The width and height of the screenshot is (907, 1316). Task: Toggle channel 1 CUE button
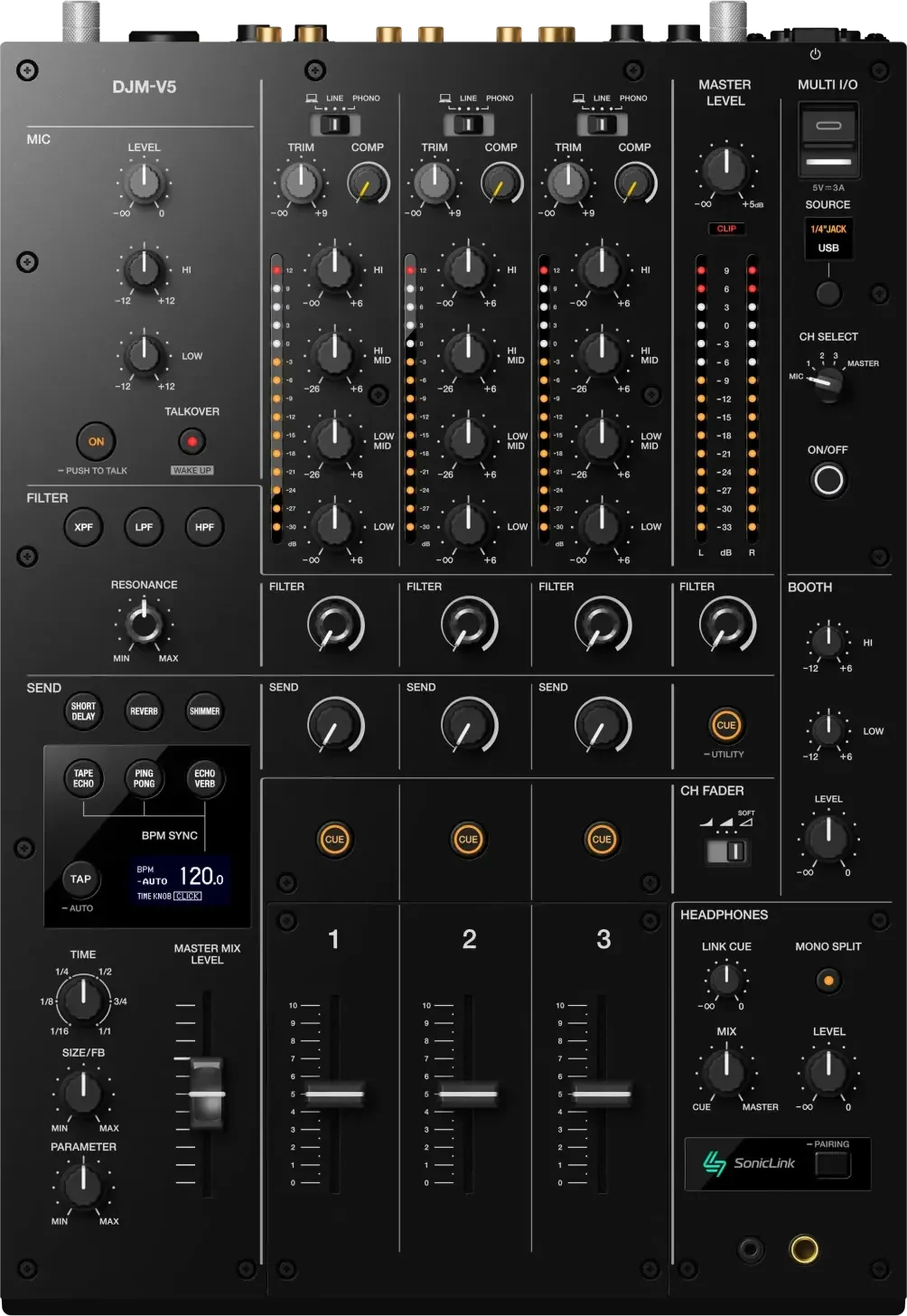[x=334, y=840]
